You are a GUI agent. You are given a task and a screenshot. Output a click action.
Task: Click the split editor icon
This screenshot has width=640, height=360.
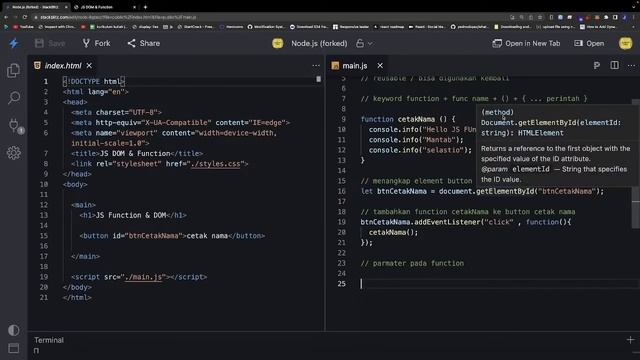point(614,65)
